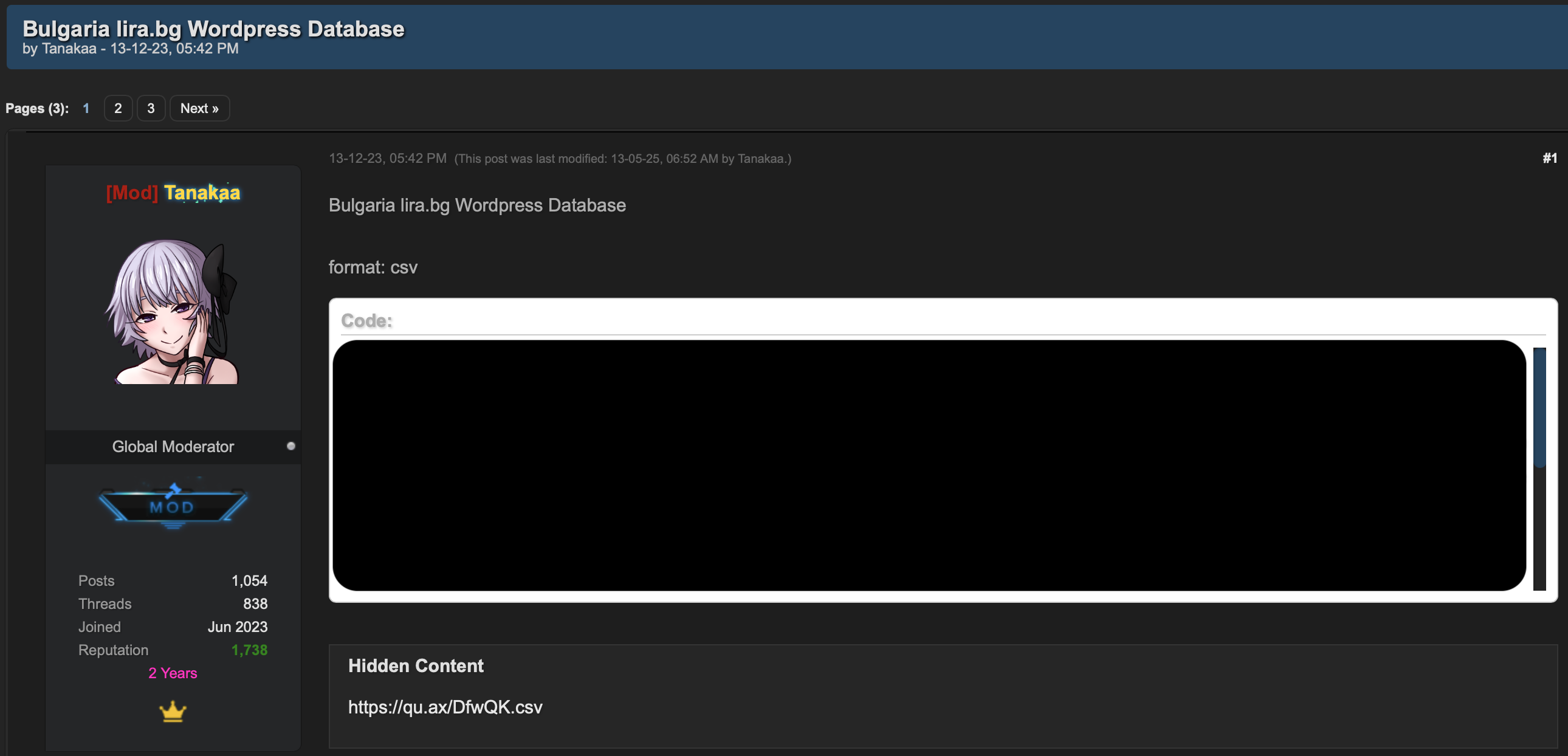Click the 'Global Moderator' user title
The image size is (1568, 756).
[173, 447]
